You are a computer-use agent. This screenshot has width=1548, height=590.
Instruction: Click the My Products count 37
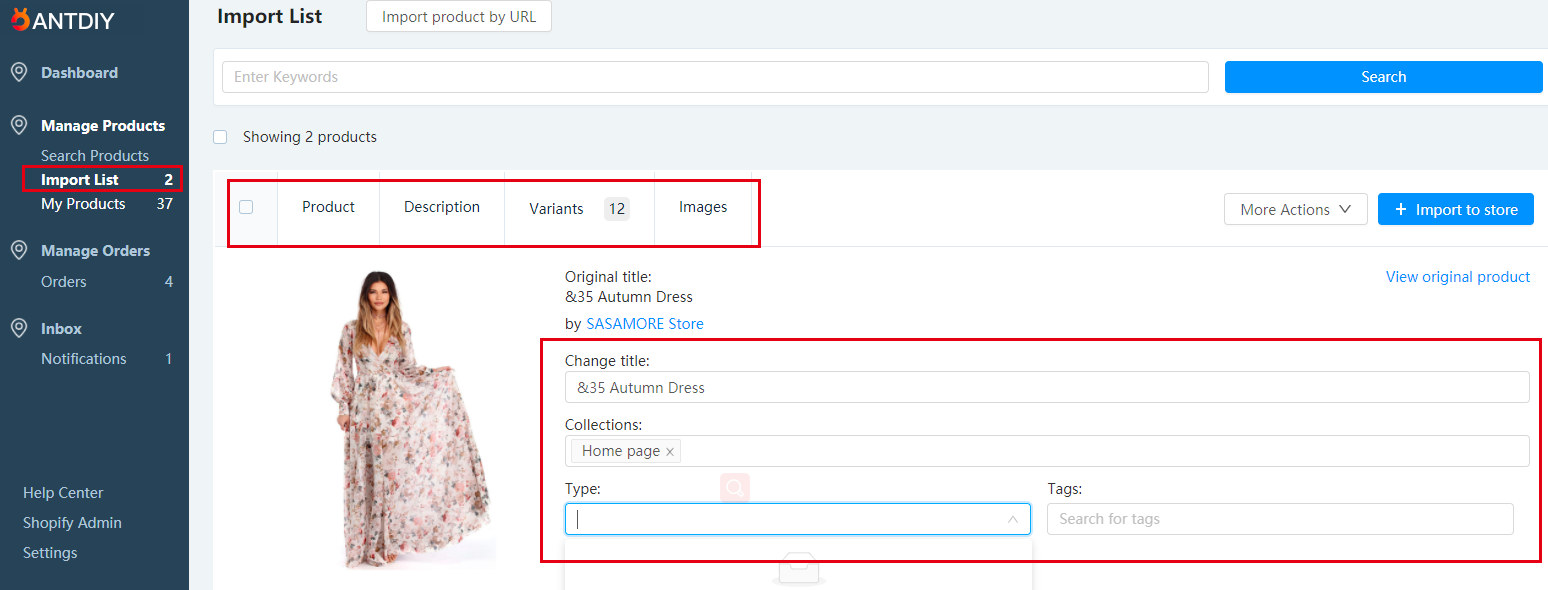pyautogui.click(x=165, y=204)
